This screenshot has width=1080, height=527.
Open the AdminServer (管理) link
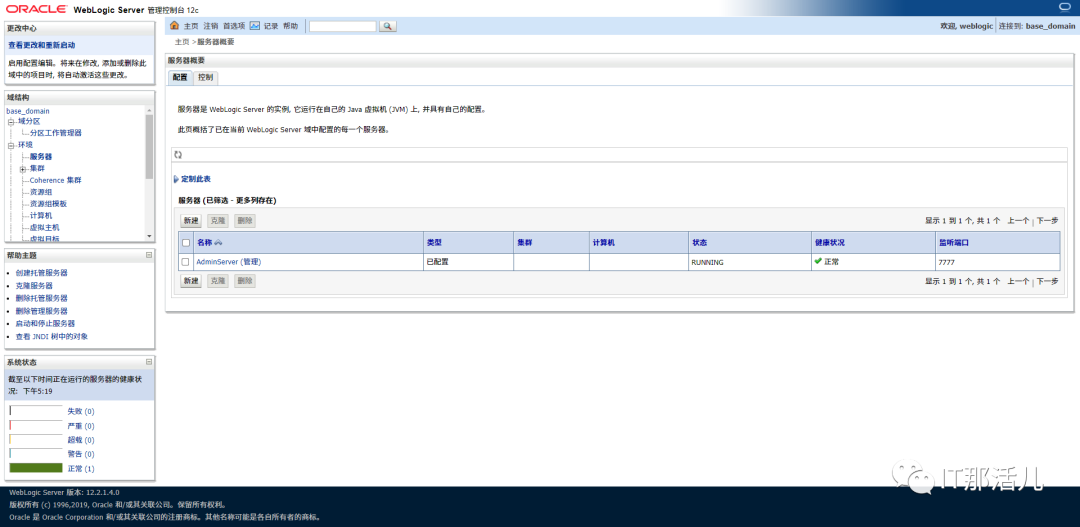(x=229, y=262)
